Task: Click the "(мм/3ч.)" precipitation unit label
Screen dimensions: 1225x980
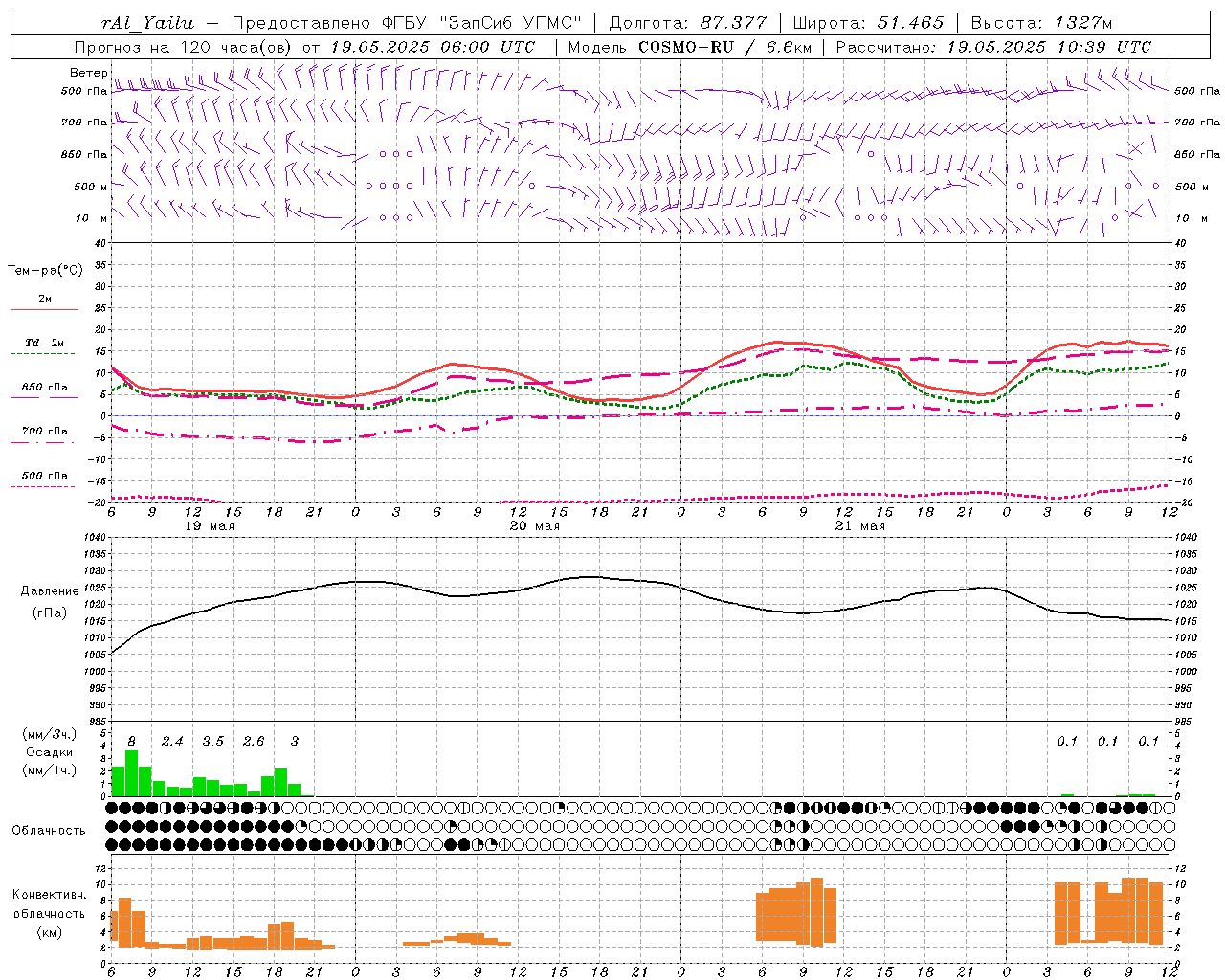Action: pos(49,734)
